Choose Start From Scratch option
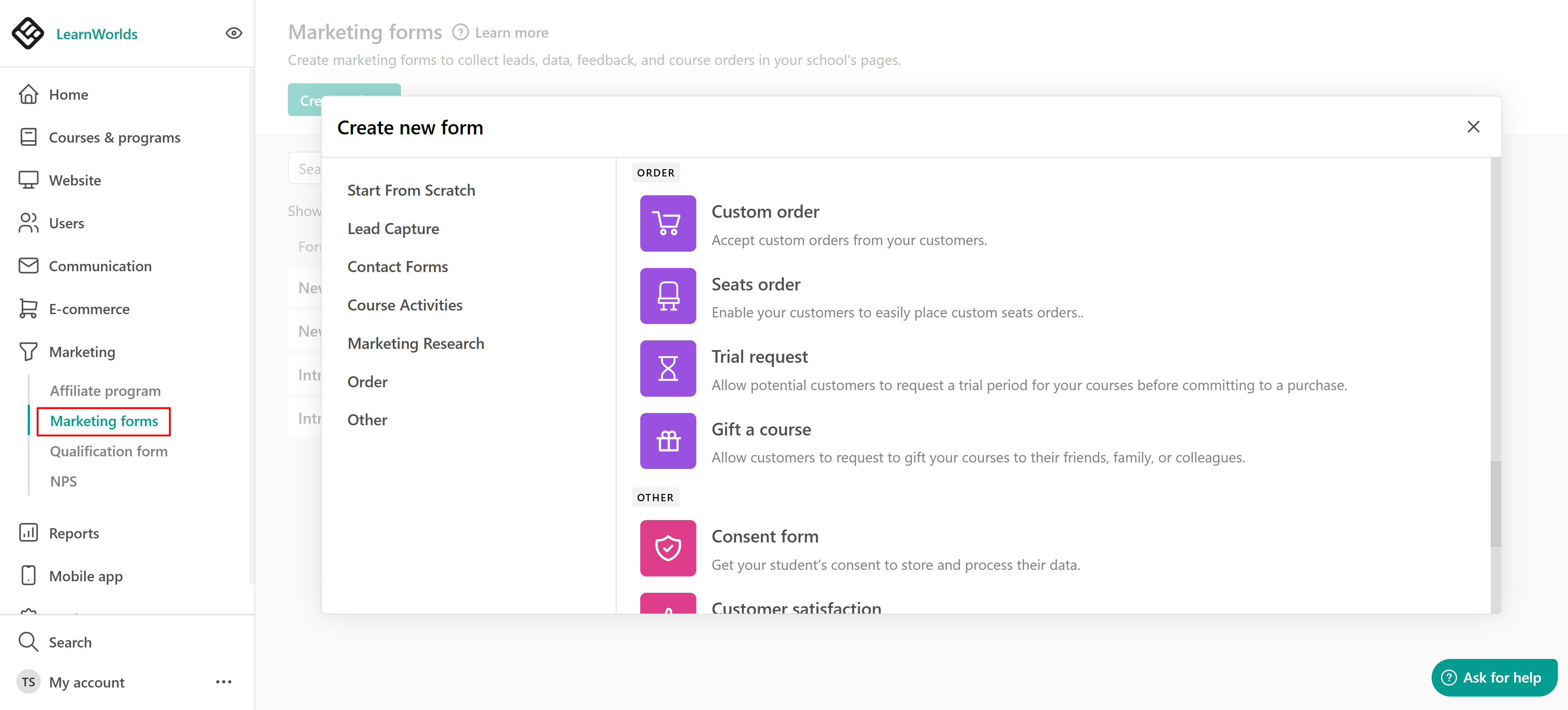Viewport: 1568px width, 710px height. coord(411,190)
